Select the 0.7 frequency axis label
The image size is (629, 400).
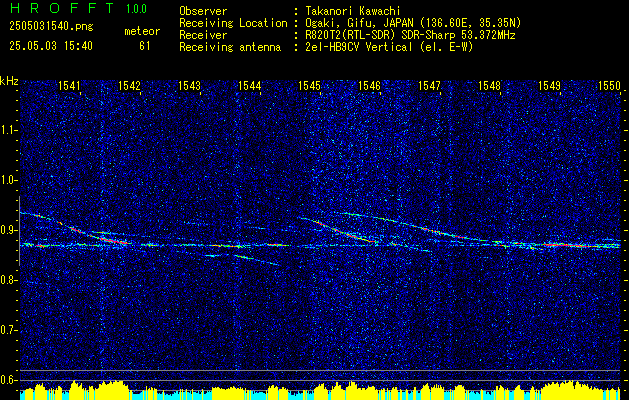9,330
